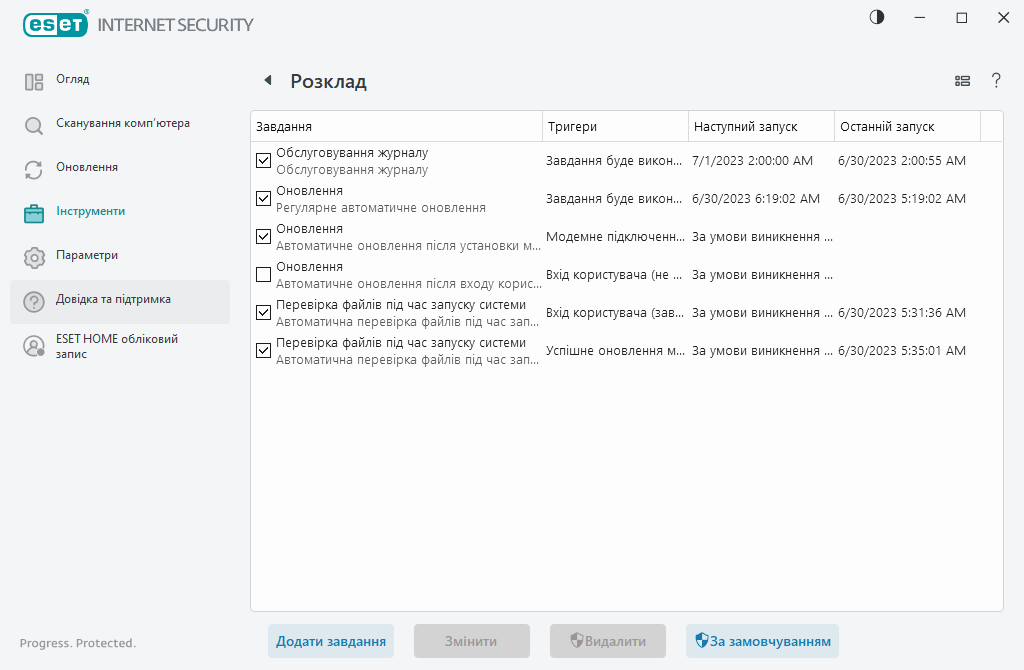Click the ESET HOME account icon
Image resolution: width=1024 pixels, height=670 pixels.
[34, 346]
